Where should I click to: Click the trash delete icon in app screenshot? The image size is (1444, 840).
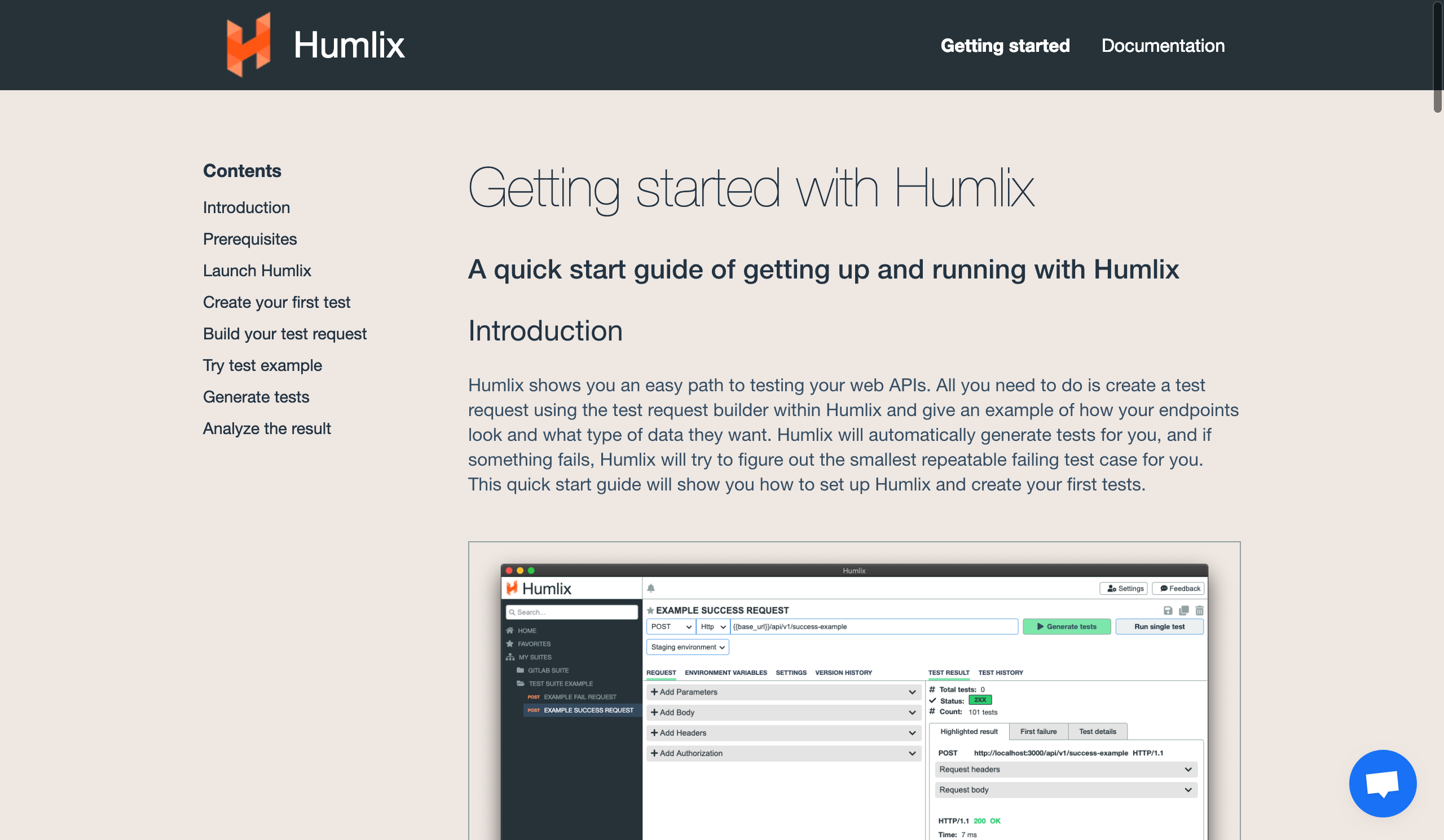click(1199, 611)
